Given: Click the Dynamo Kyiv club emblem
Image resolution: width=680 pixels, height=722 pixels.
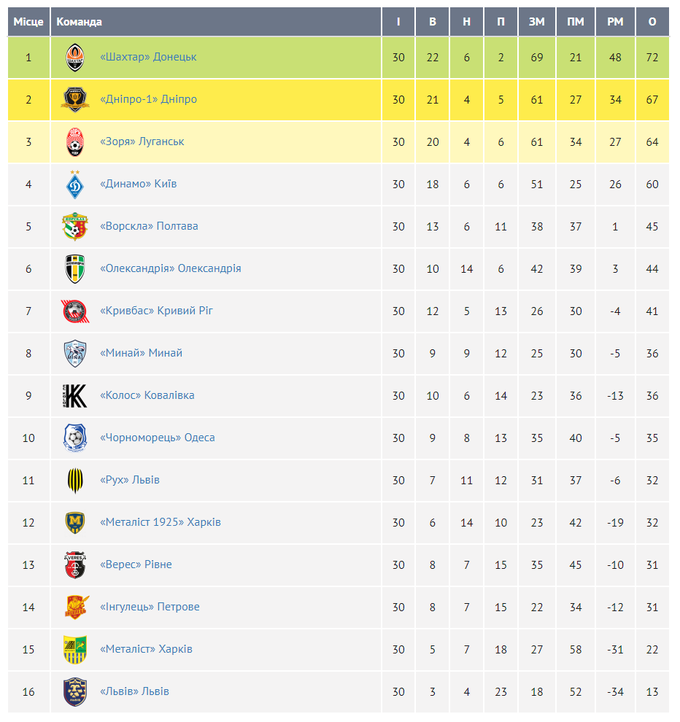Looking at the screenshot, I should pyautogui.click(x=75, y=184).
